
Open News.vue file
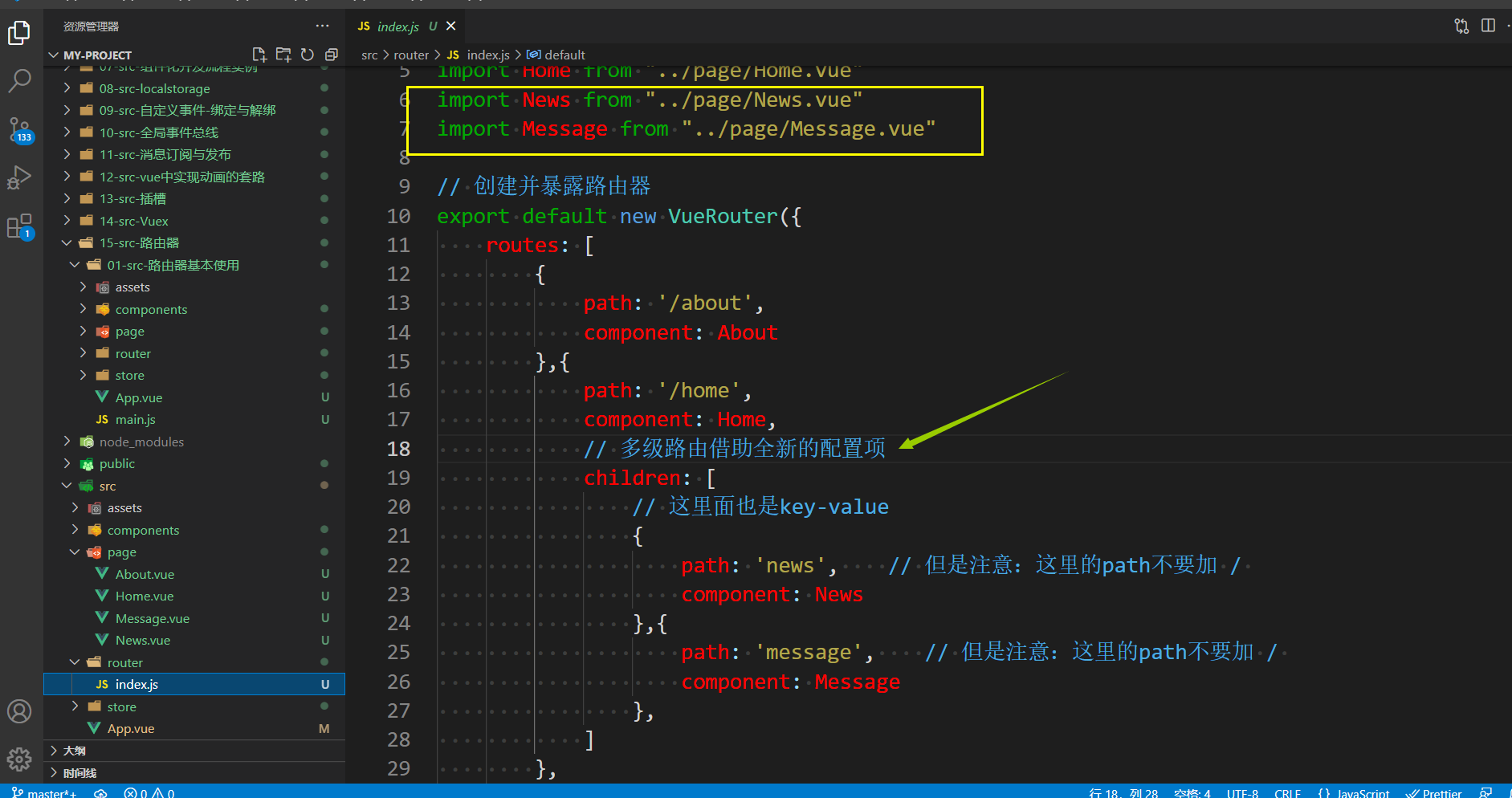tap(194, 640)
